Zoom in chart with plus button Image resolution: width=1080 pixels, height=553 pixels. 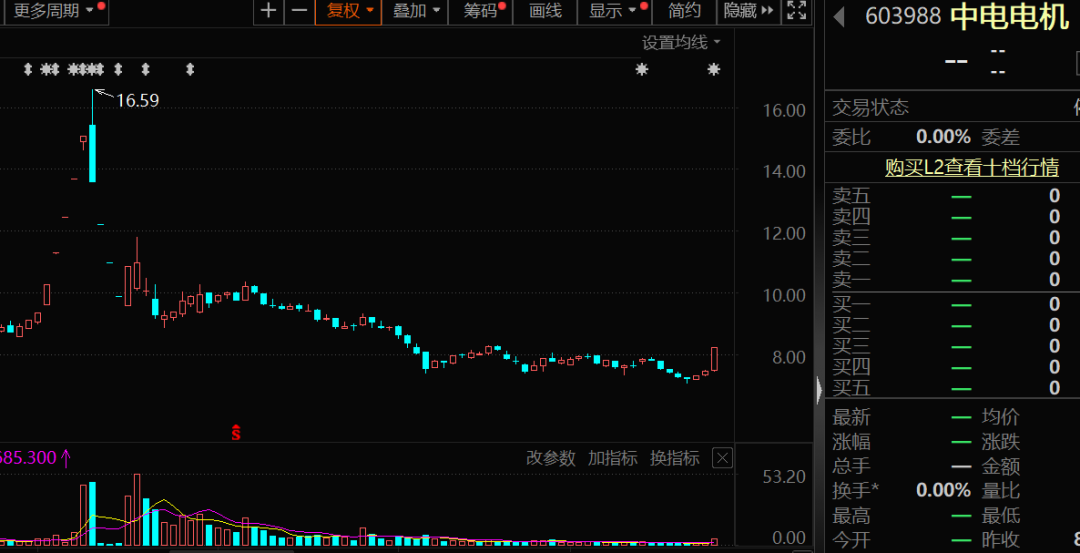(268, 11)
